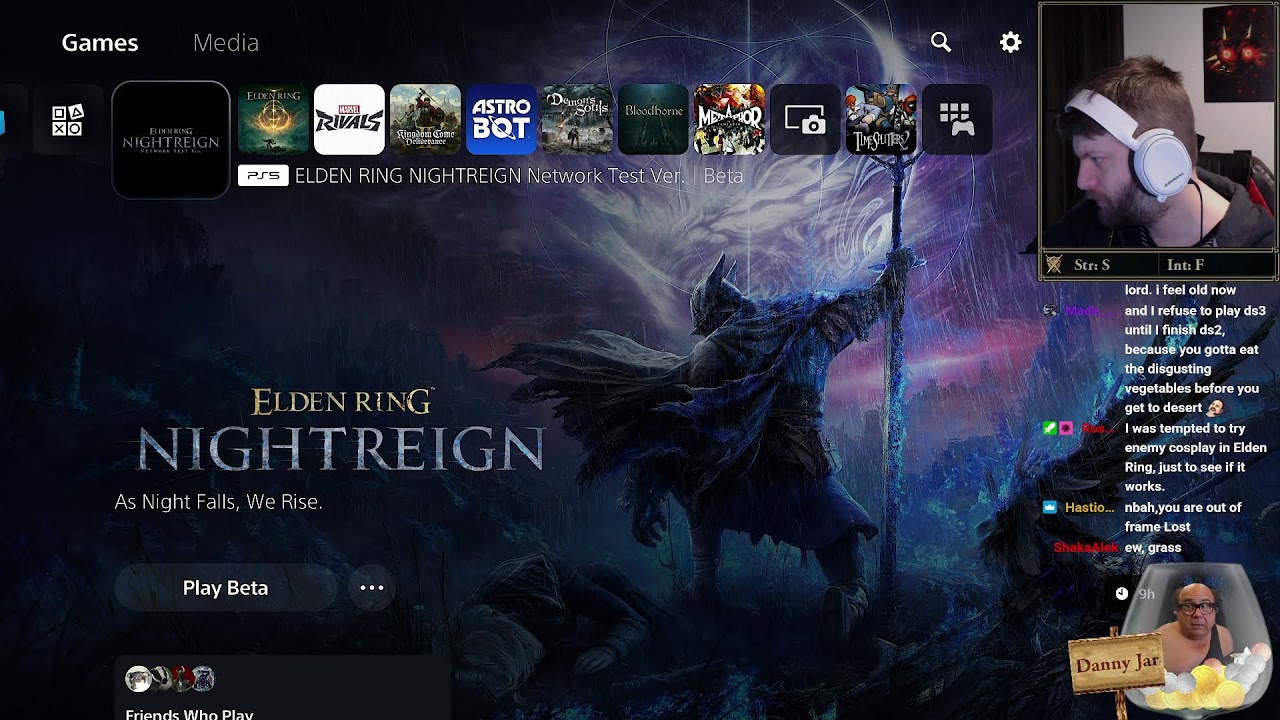Open the Game Library grid icon
The image size is (1280, 720).
tap(957, 120)
